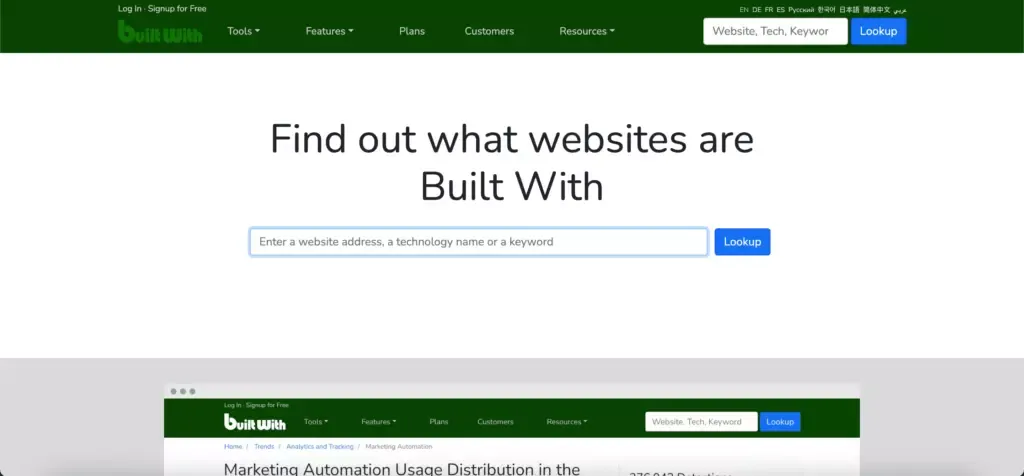Switch site language to EN

pos(744,10)
